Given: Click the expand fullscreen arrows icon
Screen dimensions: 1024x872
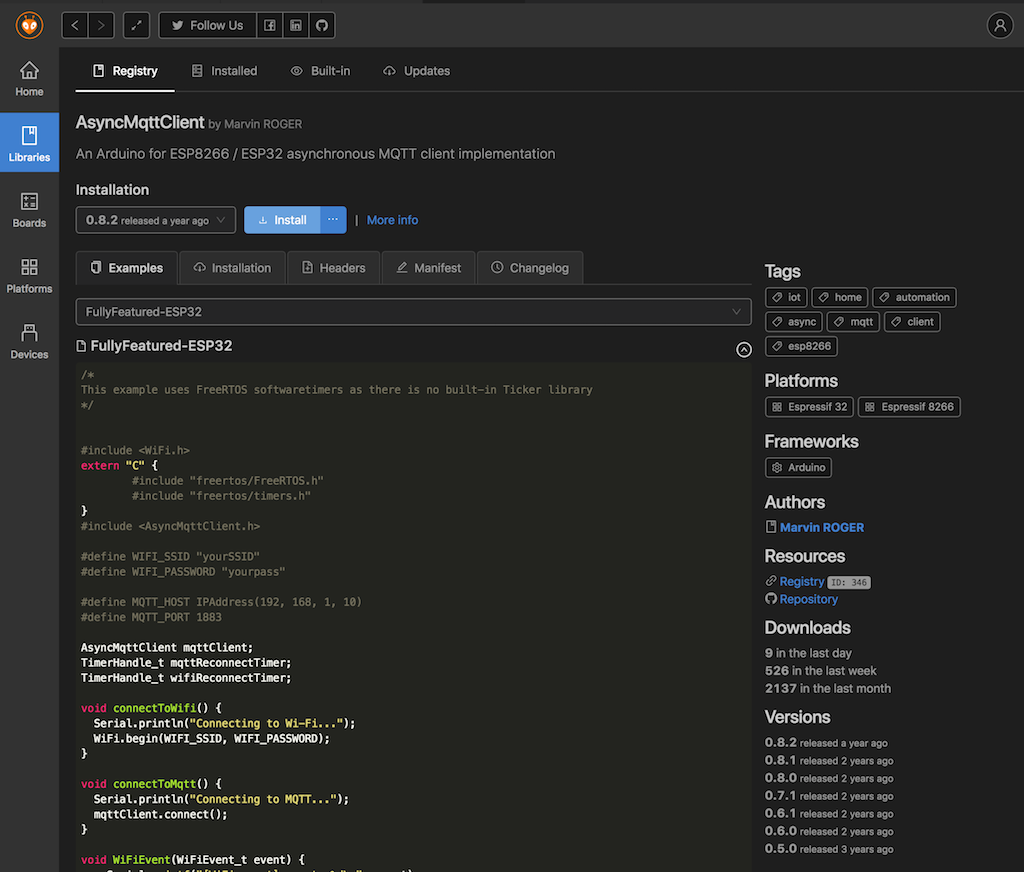Looking at the screenshot, I should (136, 25).
